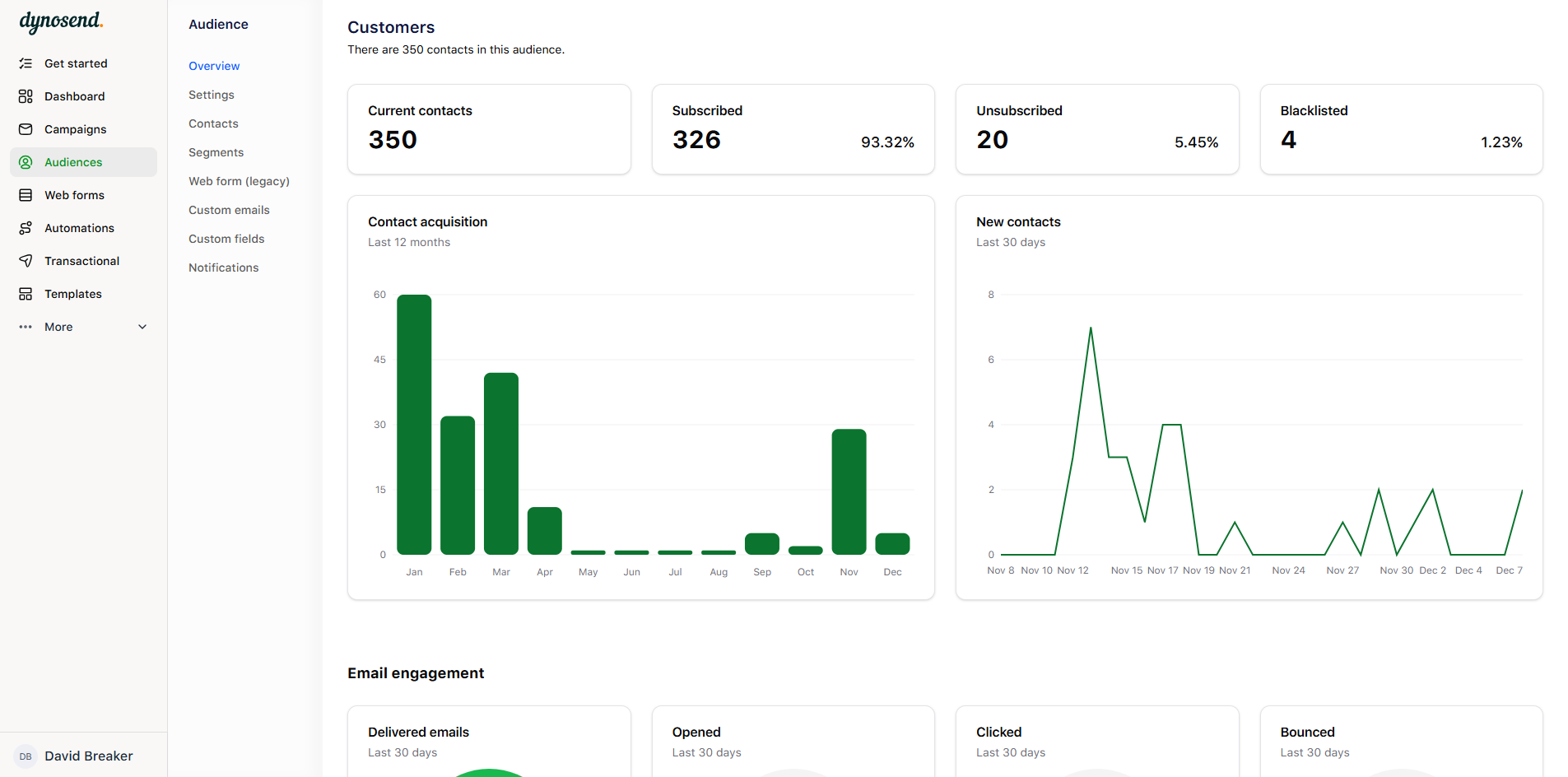Click the Get started checklist icon
This screenshot has width=1568, height=777.
(x=26, y=63)
